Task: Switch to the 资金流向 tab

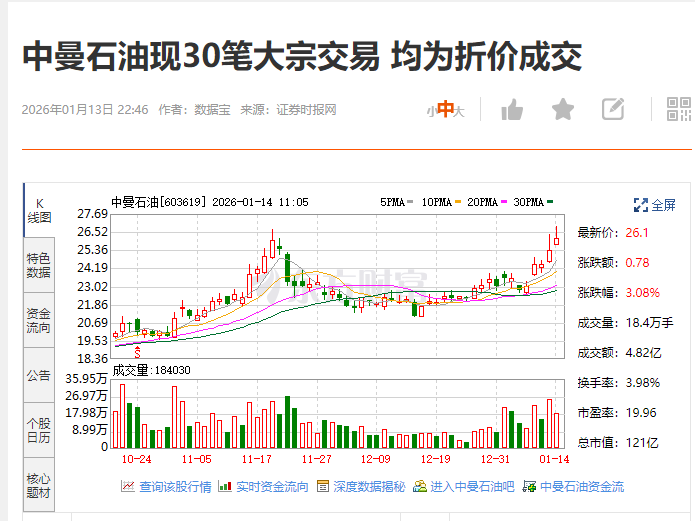Action: click(x=39, y=321)
